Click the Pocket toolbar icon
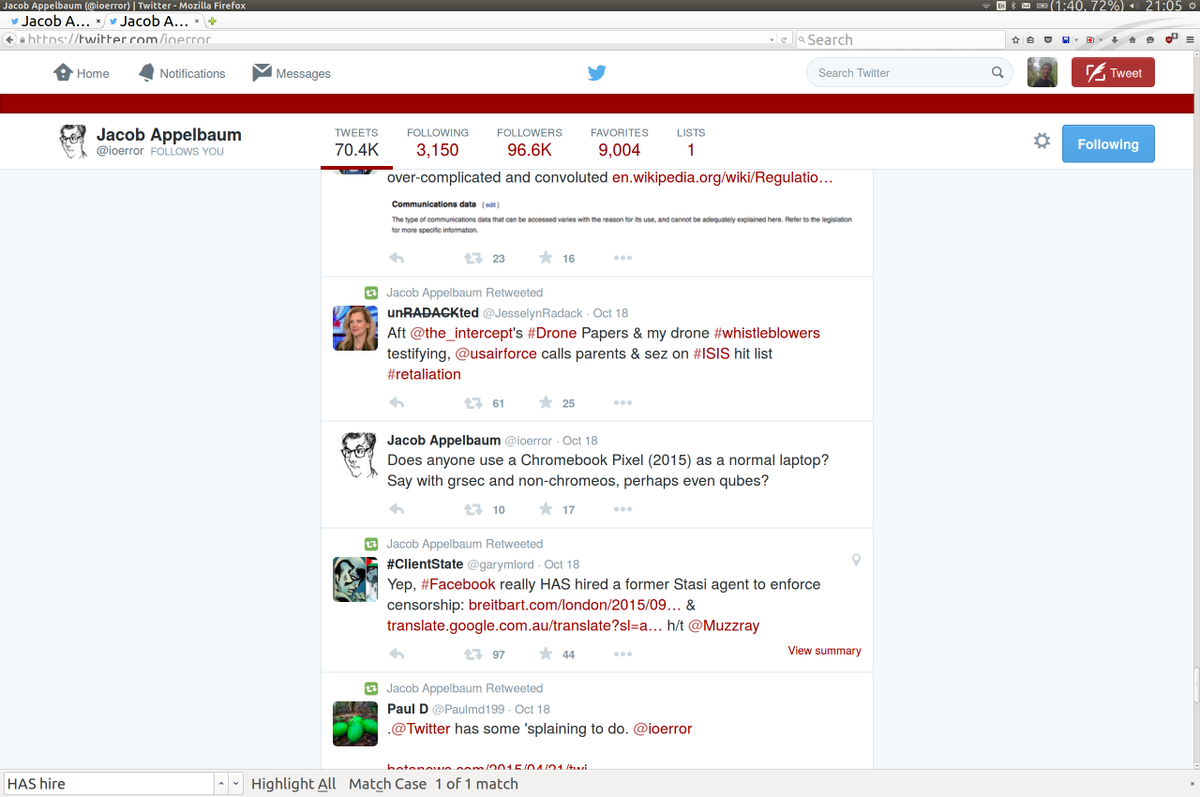Viewport: 1200px width, 797px height. pos(1048,40)
